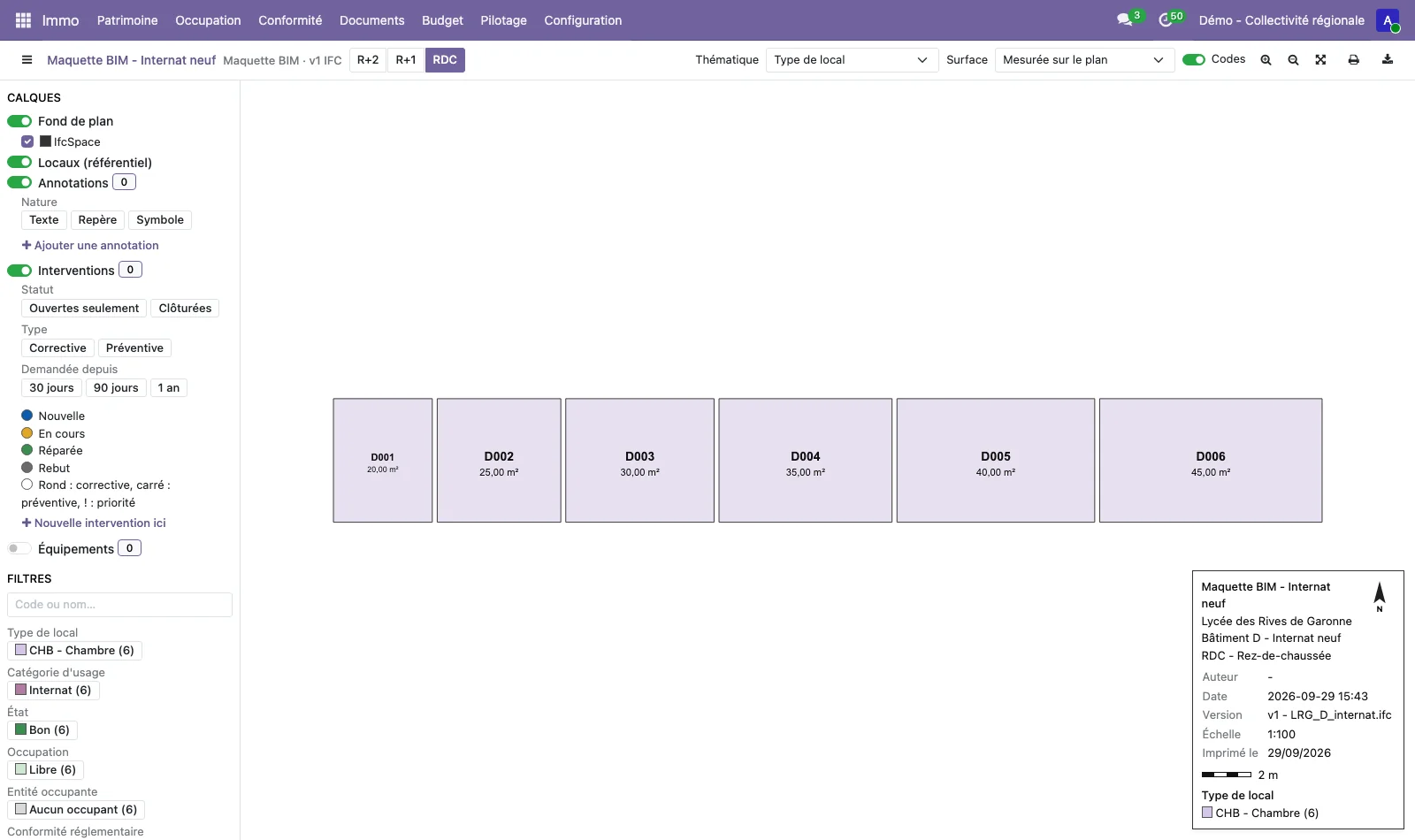Zoom in on the plan
The height and width of the screenshot is (840, 1415).
click(1266, 60)
